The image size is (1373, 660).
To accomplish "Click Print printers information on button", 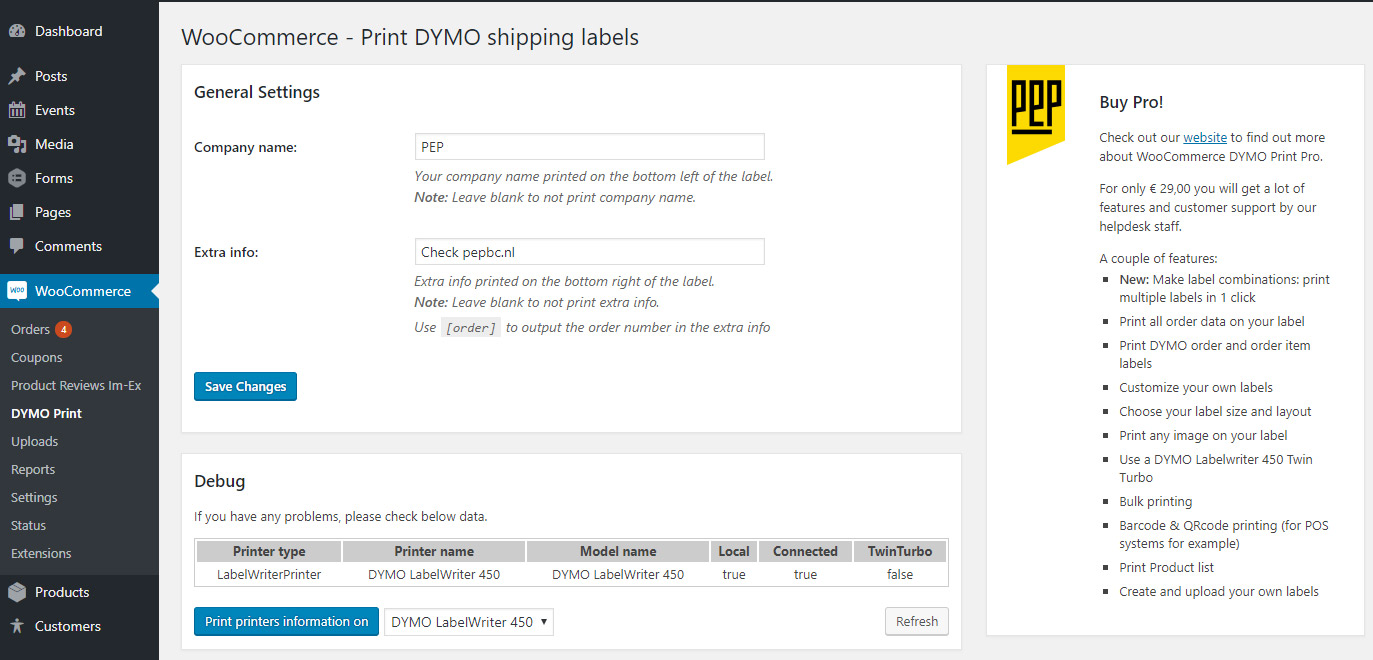I will click(x=286, y=622).
